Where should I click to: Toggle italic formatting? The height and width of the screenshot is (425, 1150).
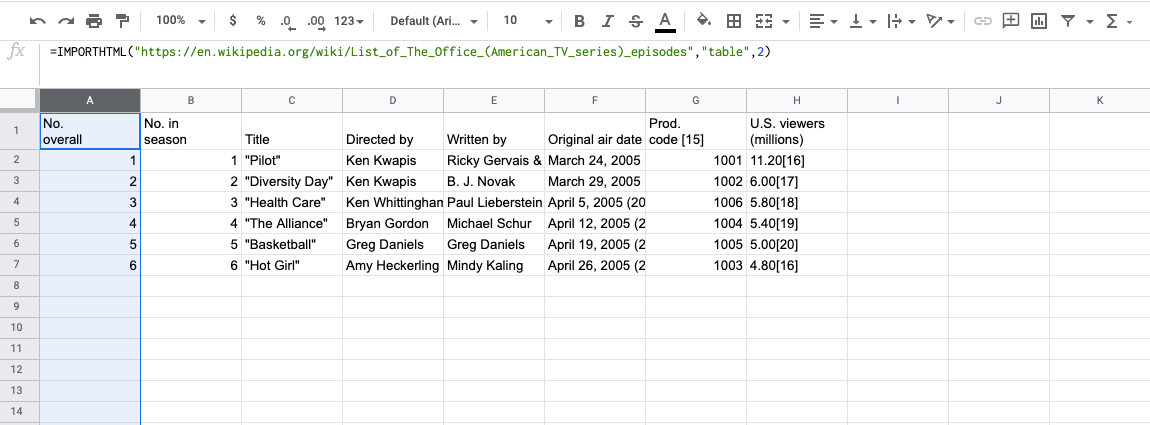click(608, 20)
